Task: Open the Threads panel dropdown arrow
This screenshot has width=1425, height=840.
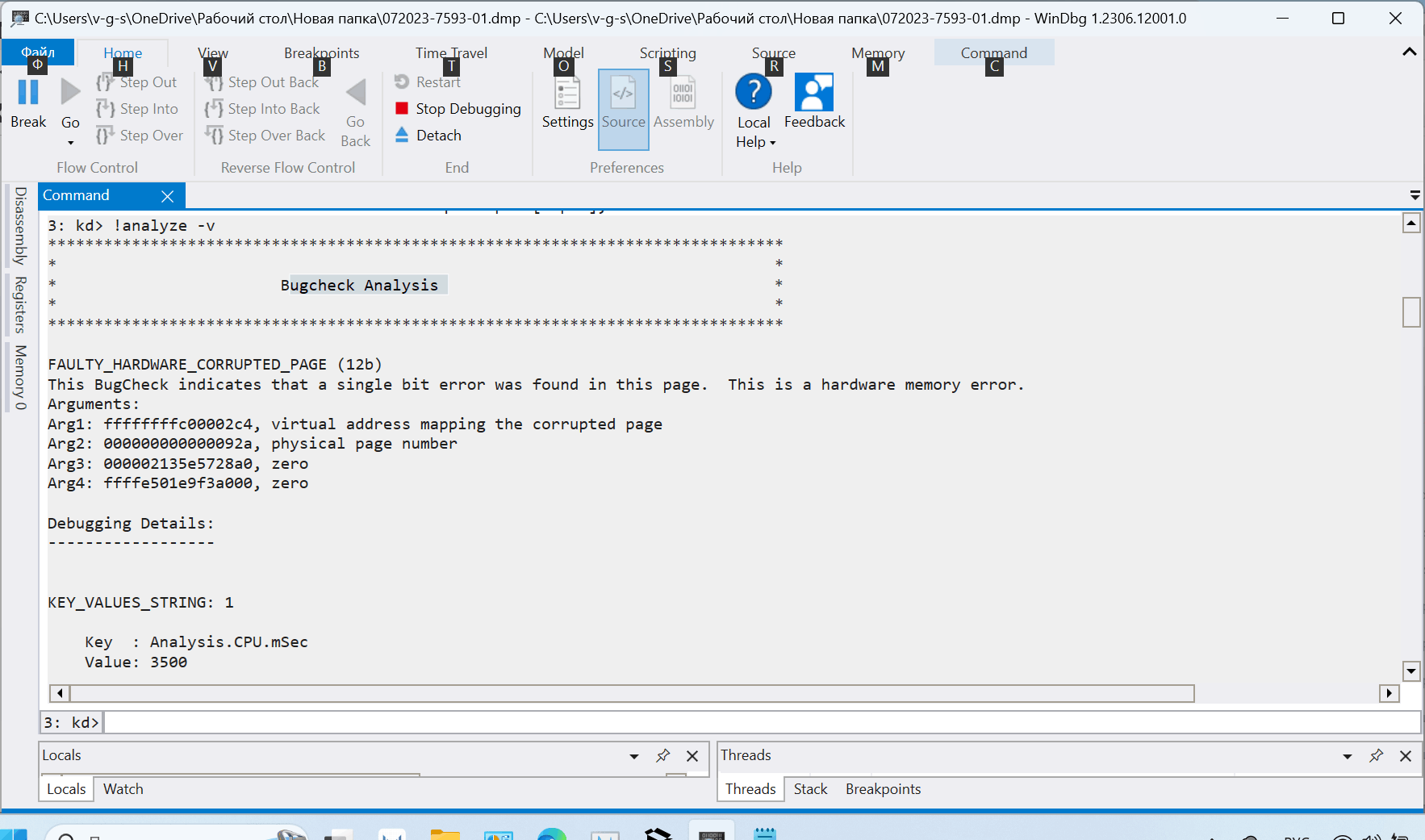Action: point(1348,756)
